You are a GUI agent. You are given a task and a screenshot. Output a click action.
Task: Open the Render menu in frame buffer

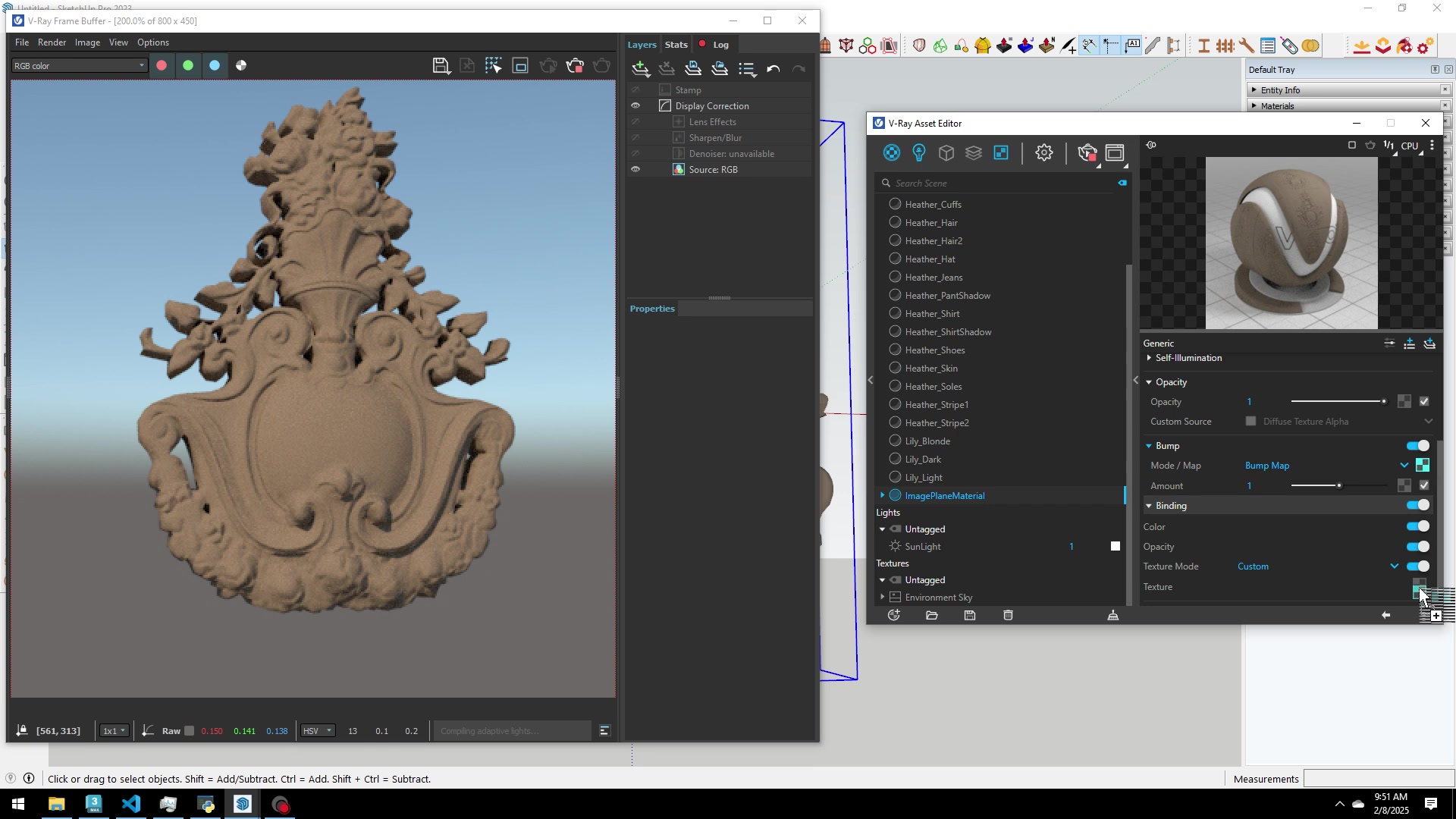[x=52, y=42]
